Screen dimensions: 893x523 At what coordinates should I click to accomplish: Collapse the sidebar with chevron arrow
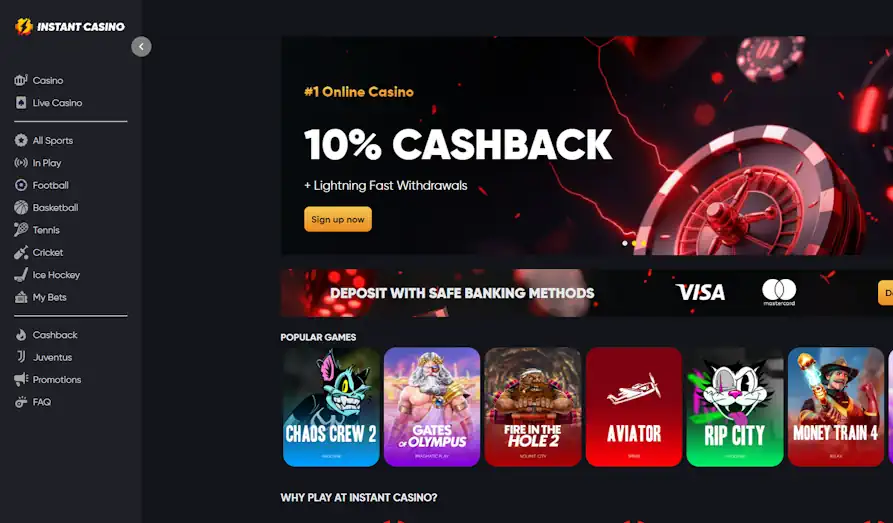point(141,47)
